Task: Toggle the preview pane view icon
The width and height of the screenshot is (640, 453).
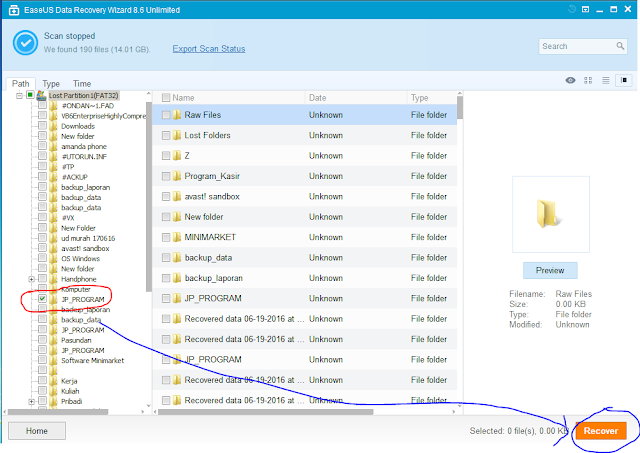Action: click(x=624, y=80)
